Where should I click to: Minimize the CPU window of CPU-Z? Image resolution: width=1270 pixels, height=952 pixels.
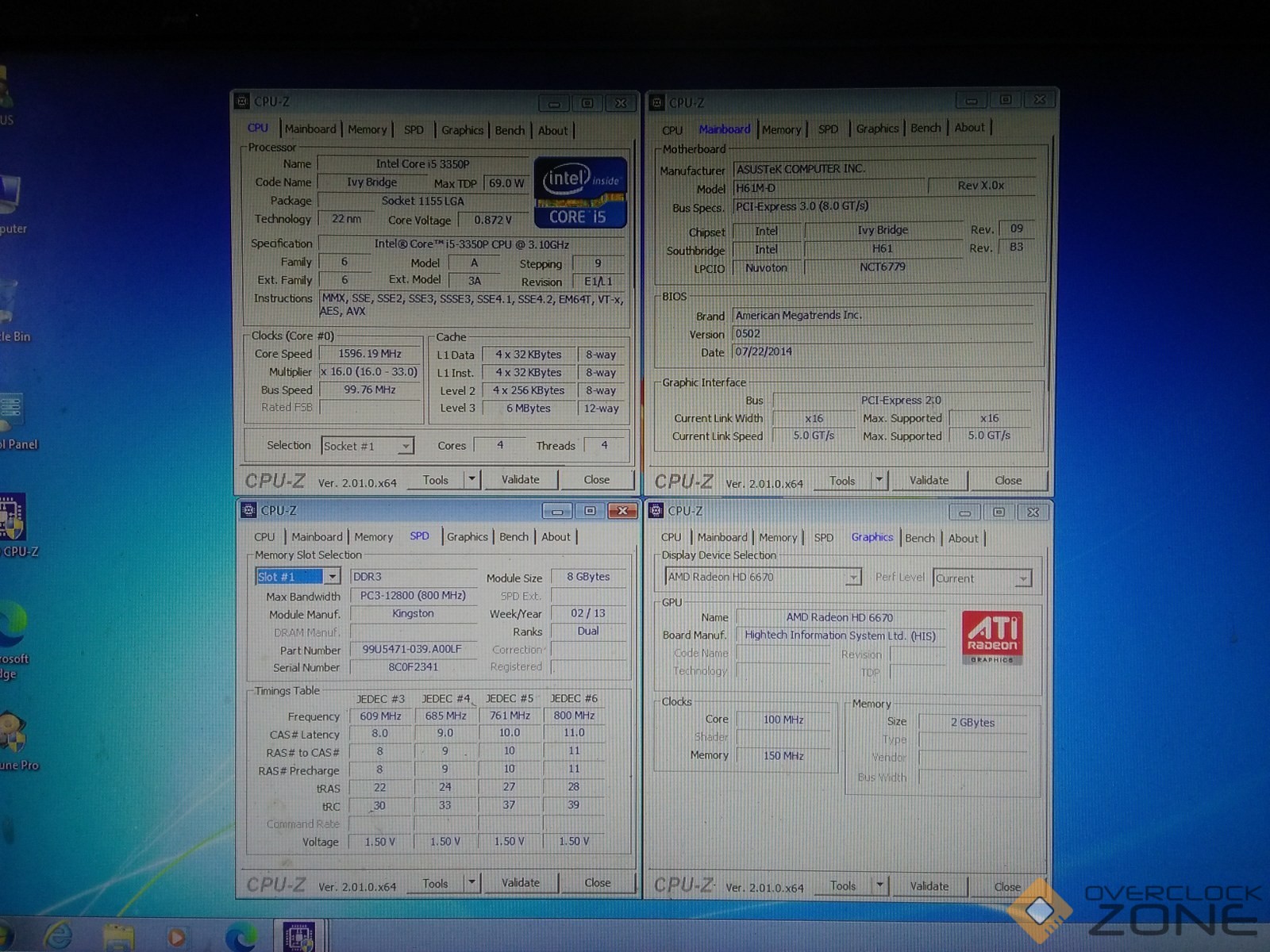tap(554, 103)
